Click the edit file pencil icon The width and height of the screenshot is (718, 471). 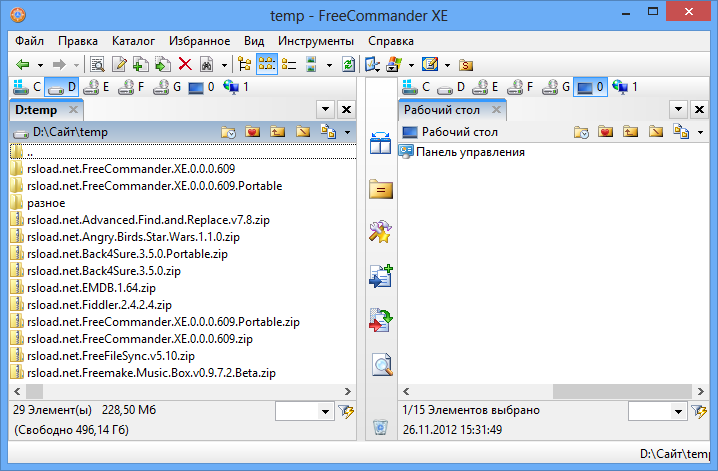tap(119, 65)
